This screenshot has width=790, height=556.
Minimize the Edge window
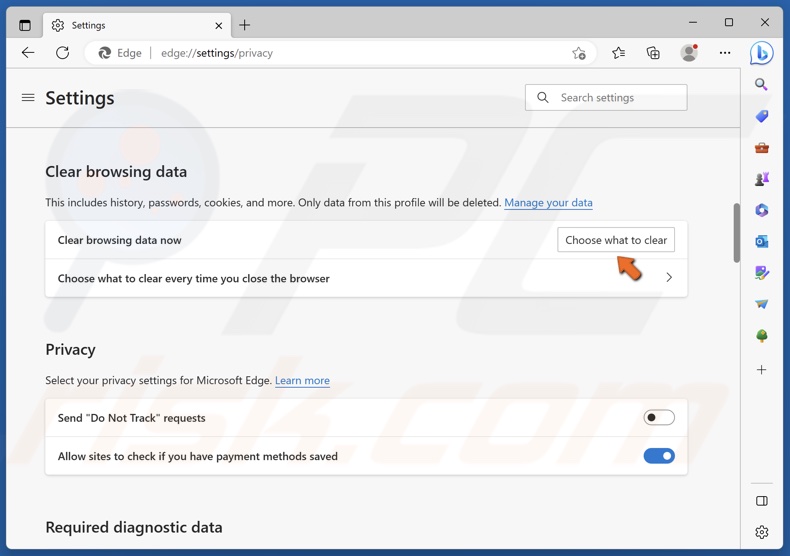(693, 22)
